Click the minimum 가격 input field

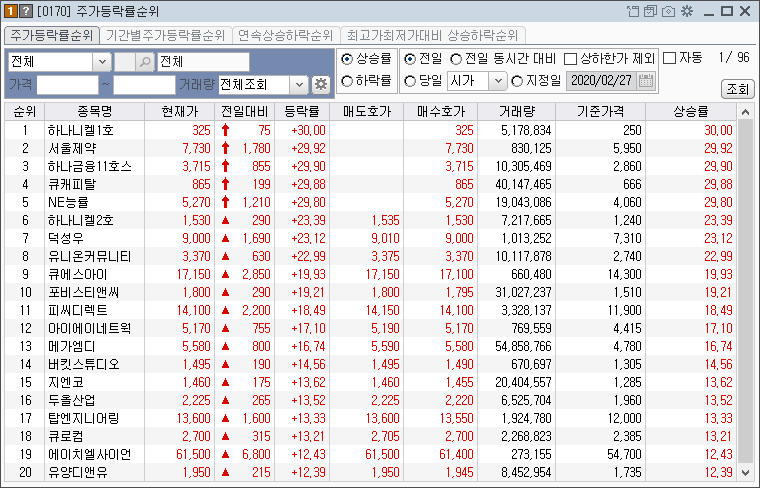click(x=67, y=85)
